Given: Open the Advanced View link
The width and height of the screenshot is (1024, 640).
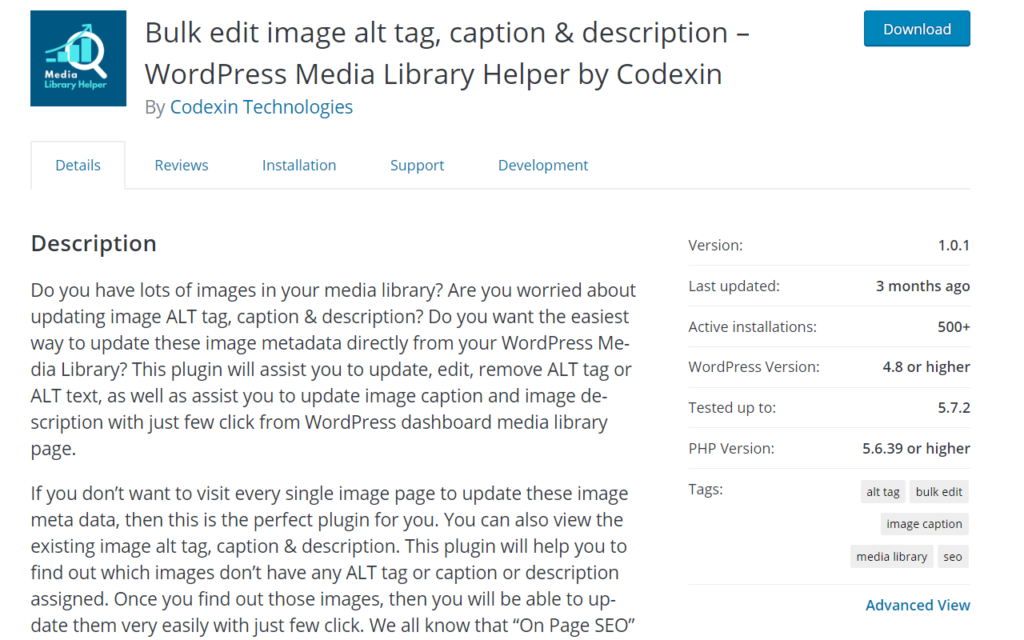Looking at the screenshot, I should (918, 605).
